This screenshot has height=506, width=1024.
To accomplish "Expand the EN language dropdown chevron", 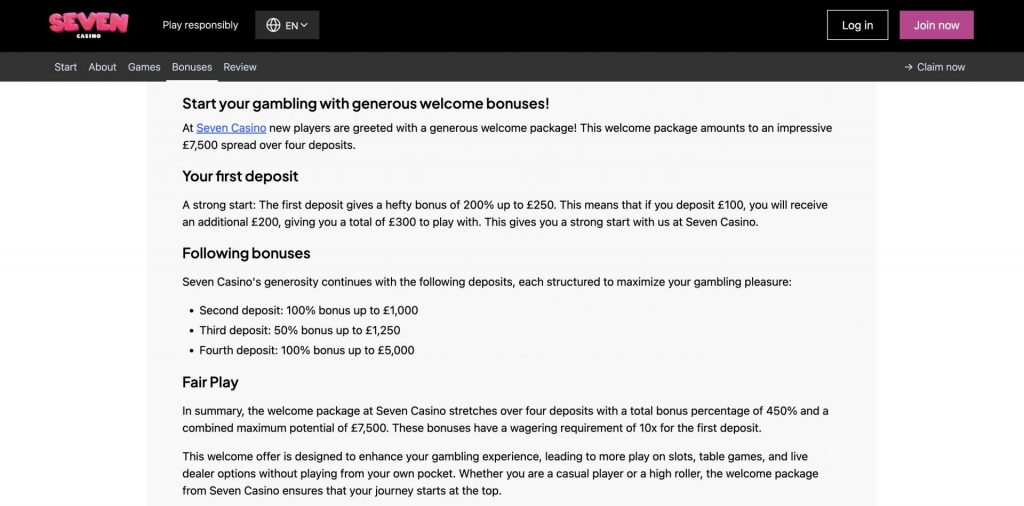I will tap(304, 25).
